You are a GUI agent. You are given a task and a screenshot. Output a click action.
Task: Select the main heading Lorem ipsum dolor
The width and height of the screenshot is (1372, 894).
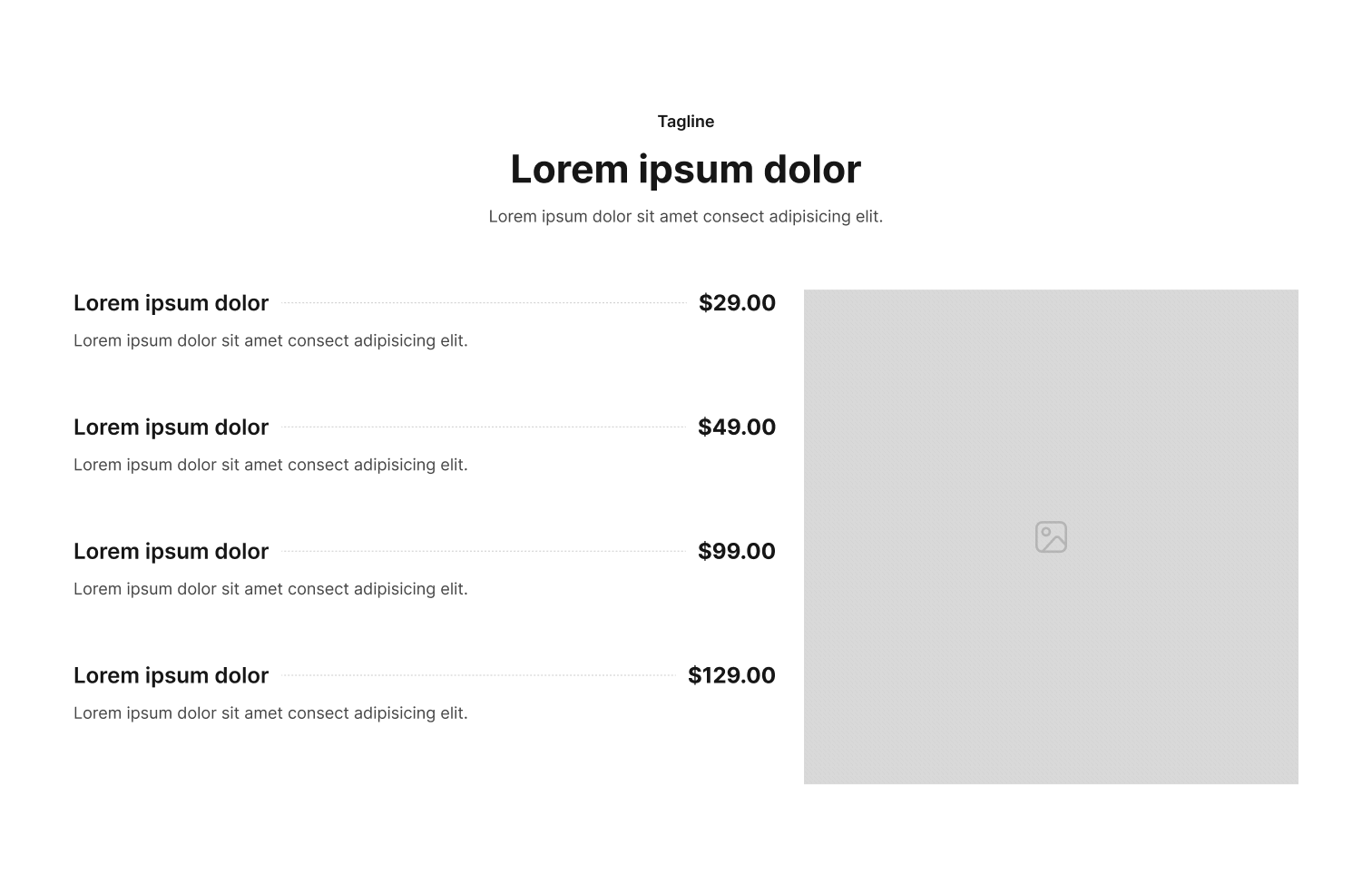coord(686,169)
